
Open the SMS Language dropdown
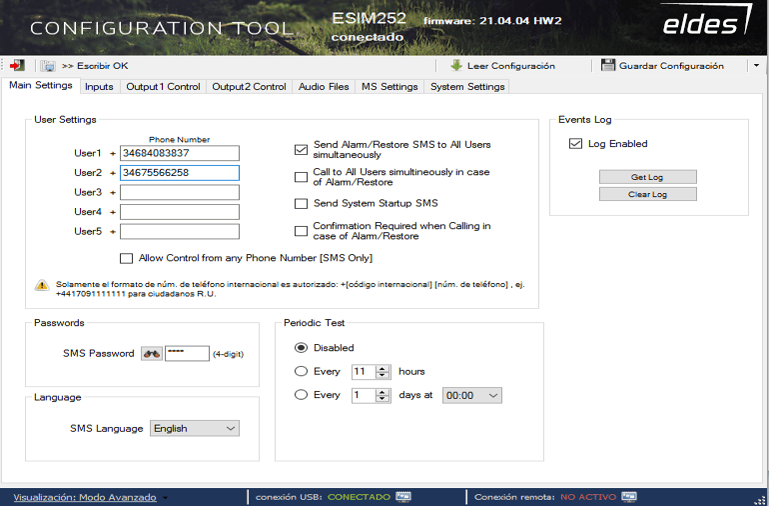[195, 429]
